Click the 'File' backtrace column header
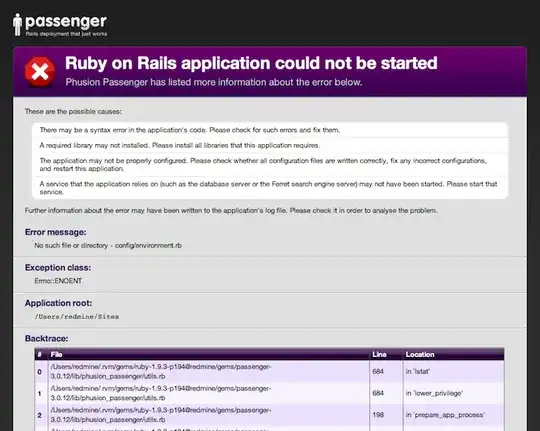 [56, 355]
